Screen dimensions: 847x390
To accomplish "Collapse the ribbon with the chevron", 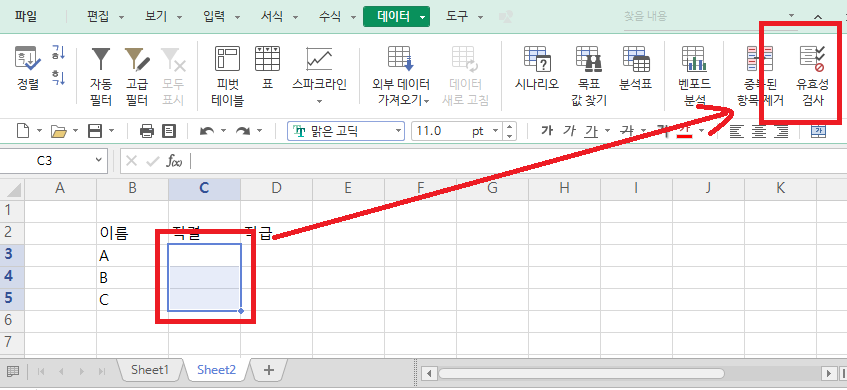I will coord(818,17).
